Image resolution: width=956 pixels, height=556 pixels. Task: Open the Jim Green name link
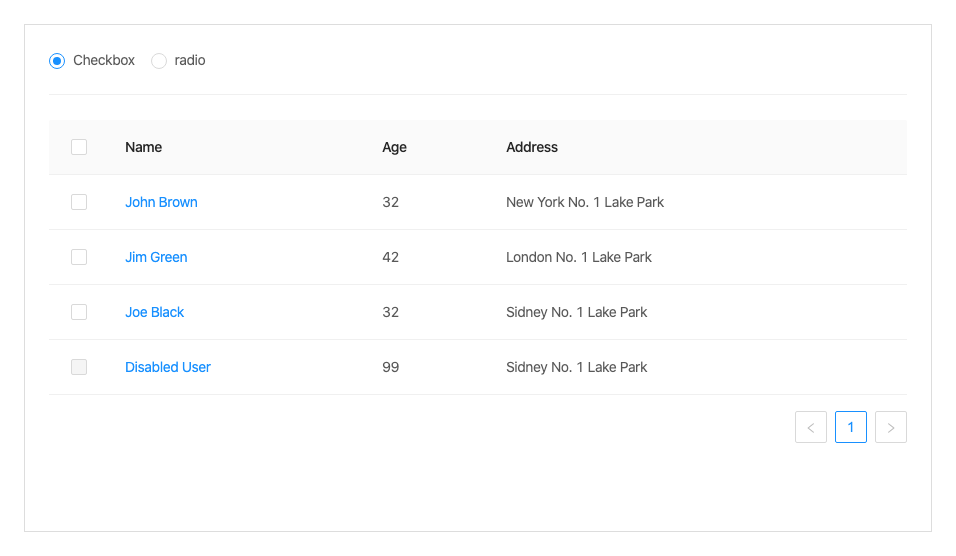156,257
